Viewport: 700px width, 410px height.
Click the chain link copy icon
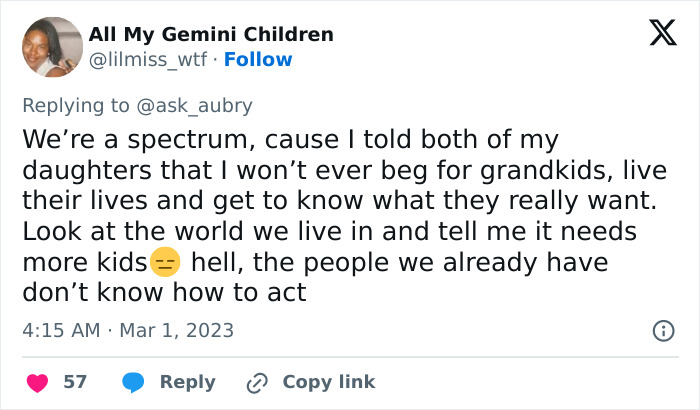tap(257, 382)
